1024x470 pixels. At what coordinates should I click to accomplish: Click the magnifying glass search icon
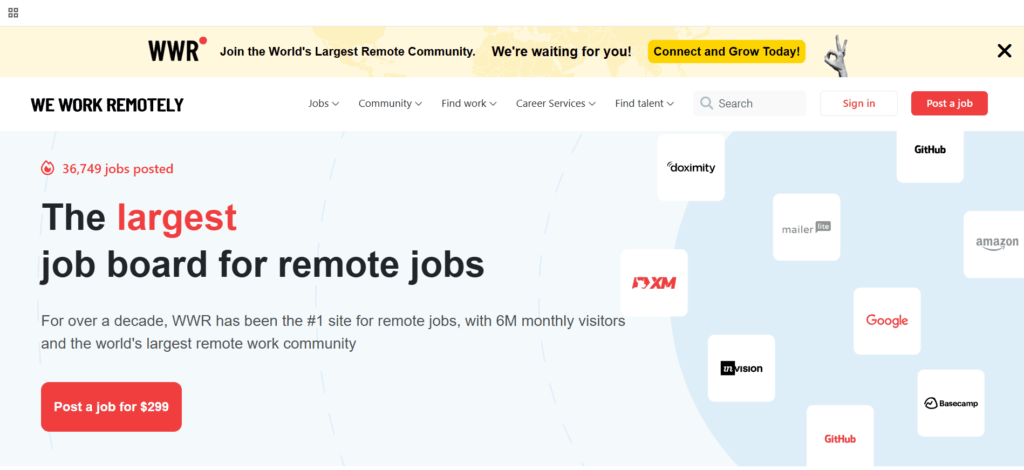(x=706, y=103)
